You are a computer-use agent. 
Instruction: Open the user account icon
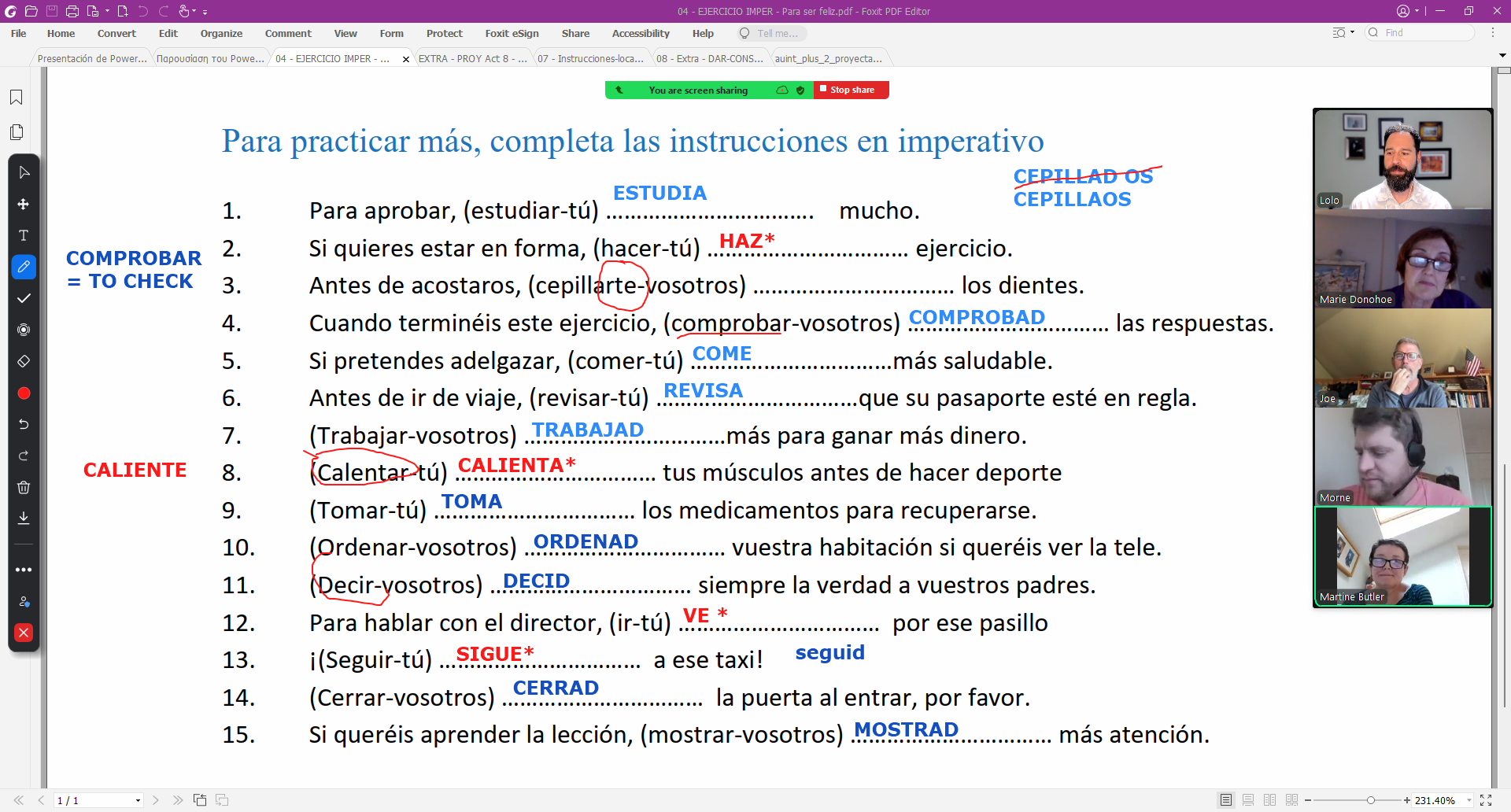[x=1403, y=11]
